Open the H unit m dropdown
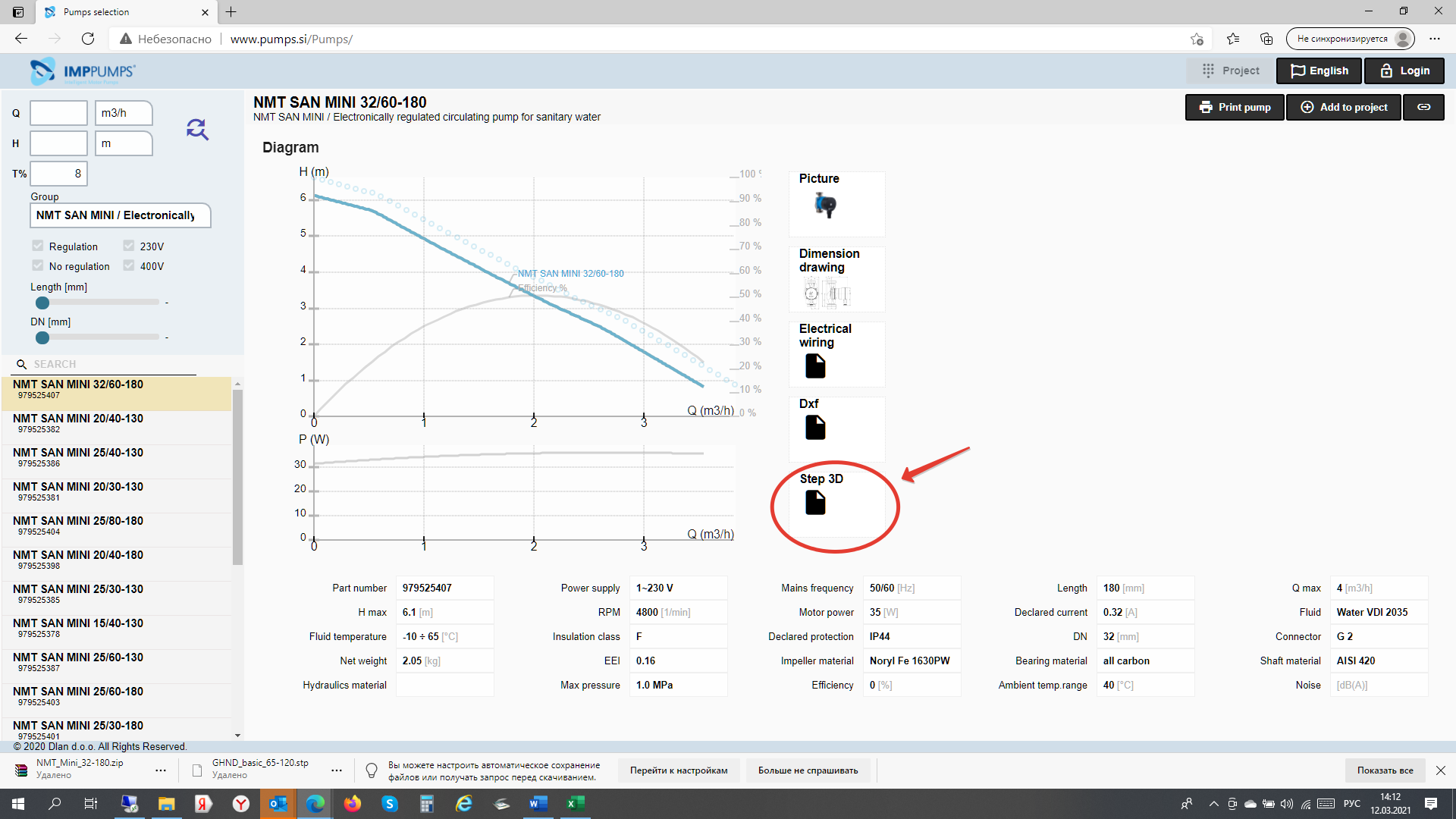 coord(124,143)
